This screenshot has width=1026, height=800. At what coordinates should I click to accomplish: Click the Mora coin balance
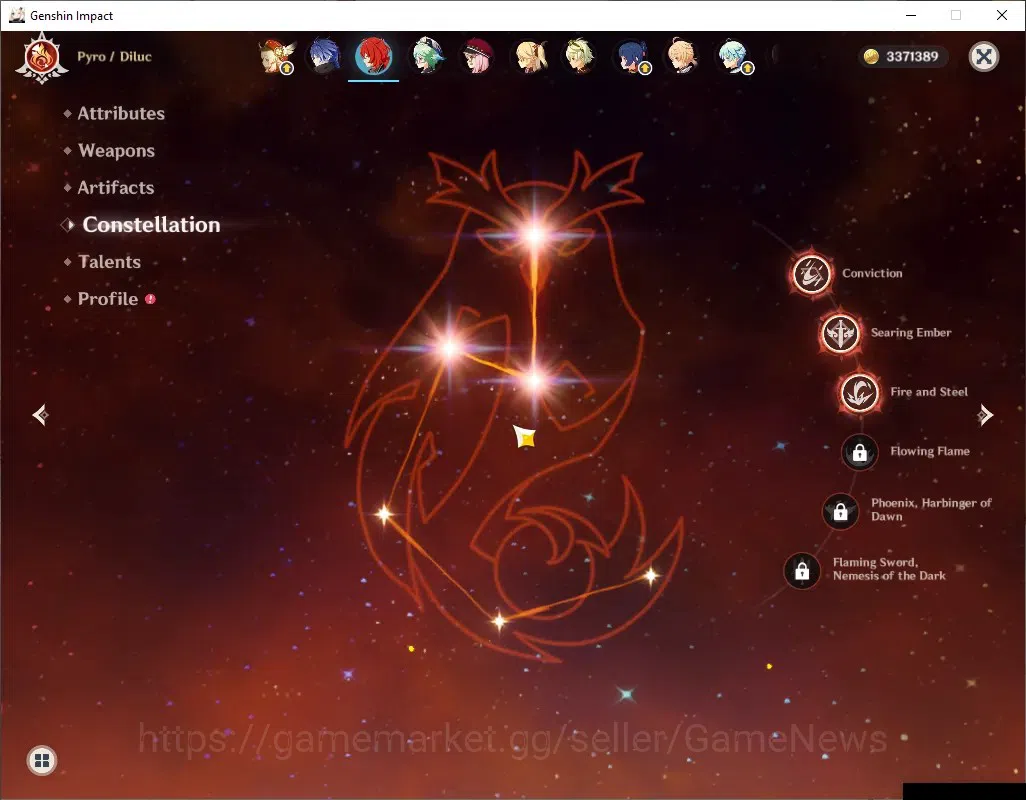tap(902, 57)
